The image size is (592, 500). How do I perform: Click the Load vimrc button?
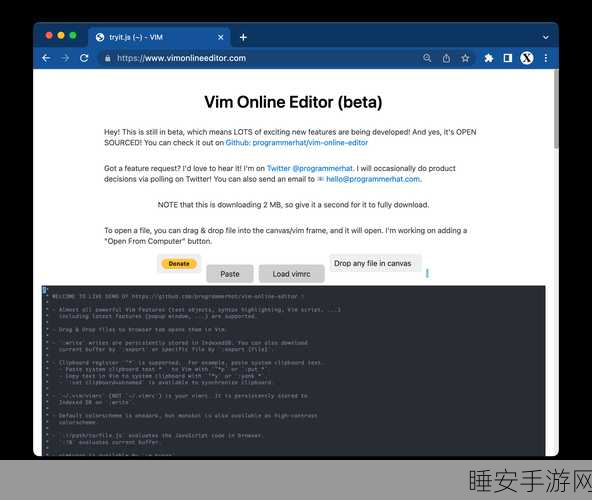pyautogui.click(x=291, y=274)
